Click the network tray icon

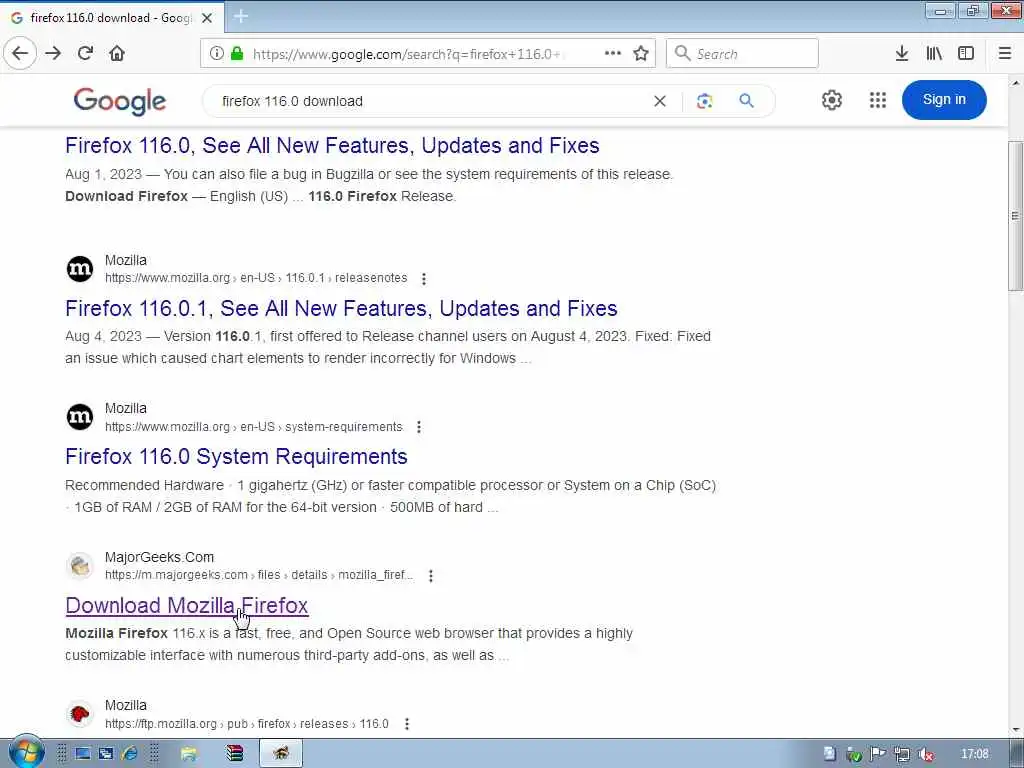[902, 754]
